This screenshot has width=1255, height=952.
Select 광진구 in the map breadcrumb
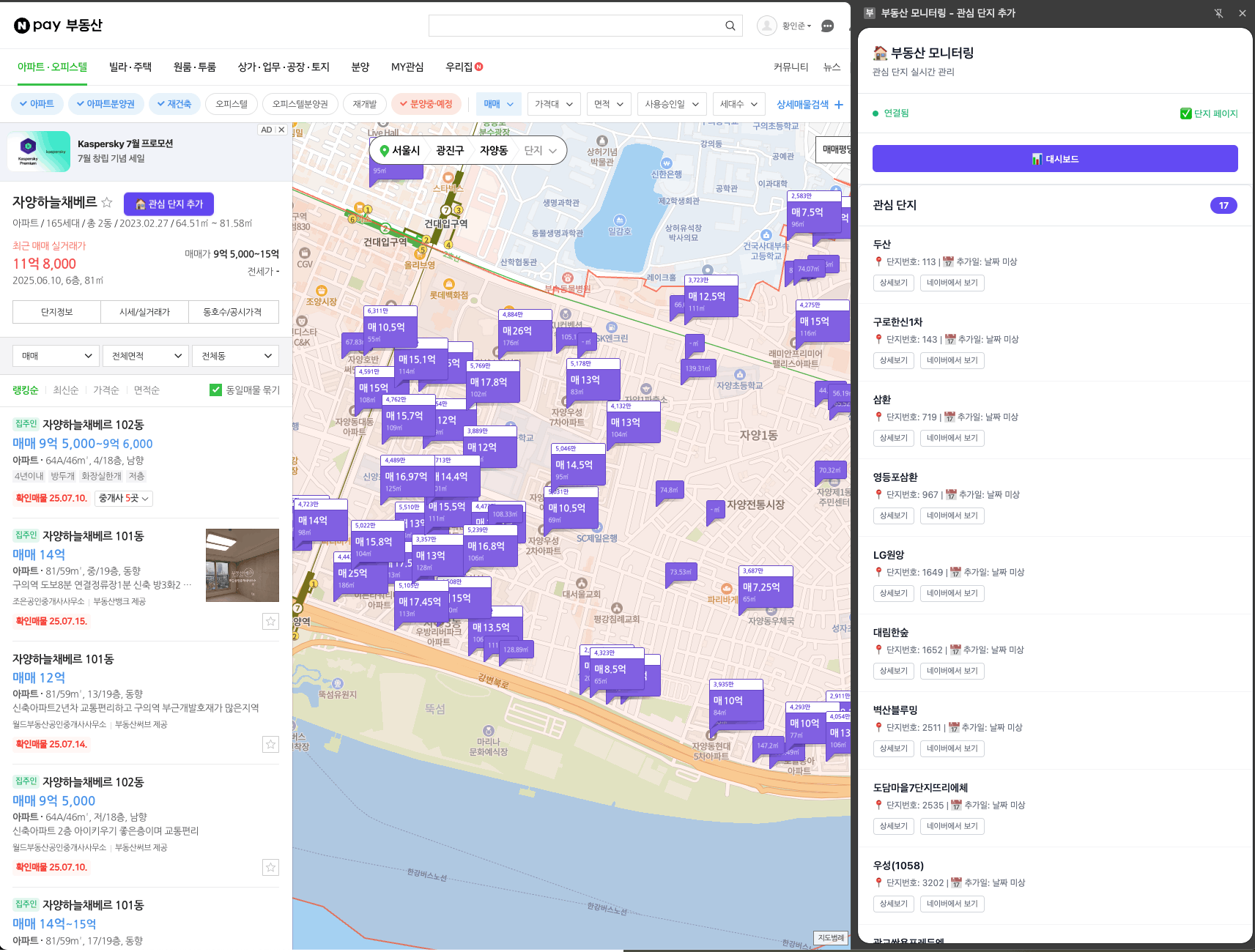click(450, 151)
